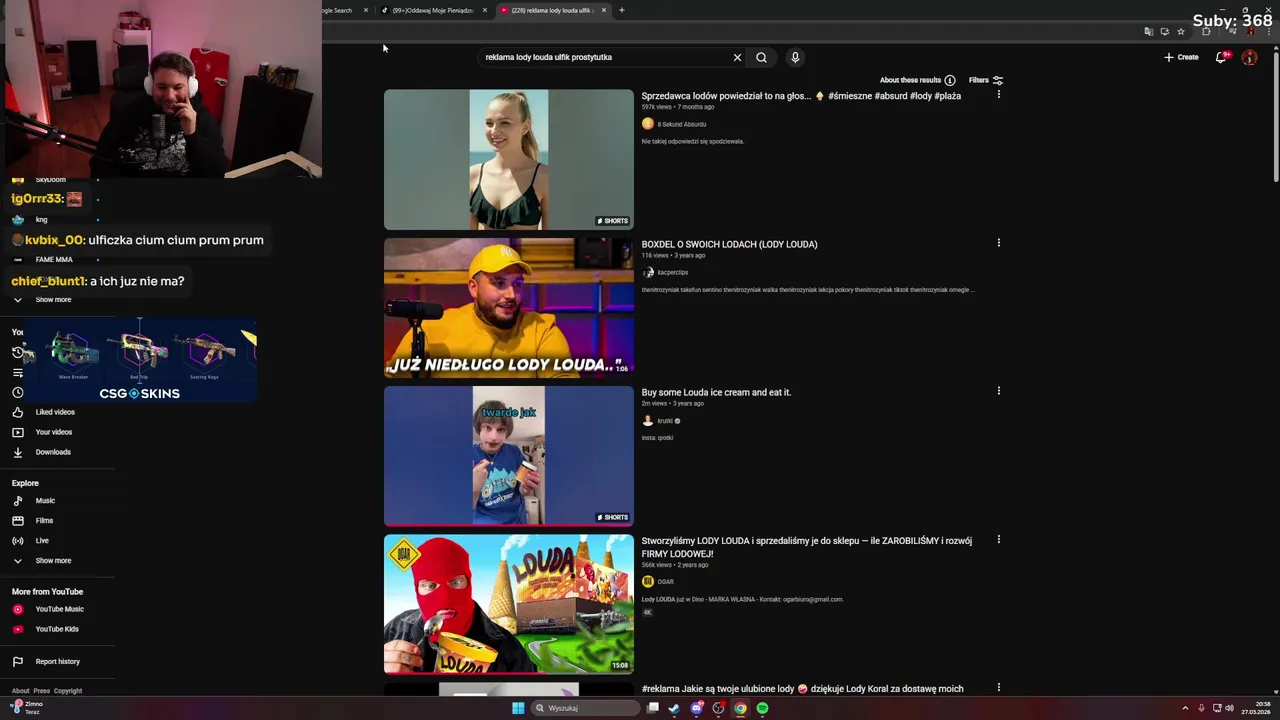This screenshot has height=720, width=1280.
Task: Visit the 8 Sekund Absurdu channel
Action: [x=681, y=124]
